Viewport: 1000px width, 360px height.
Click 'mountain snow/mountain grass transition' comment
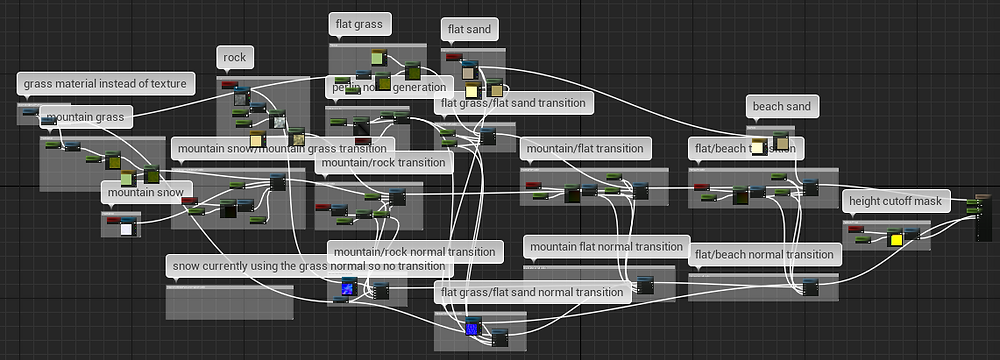coord(283,148)
